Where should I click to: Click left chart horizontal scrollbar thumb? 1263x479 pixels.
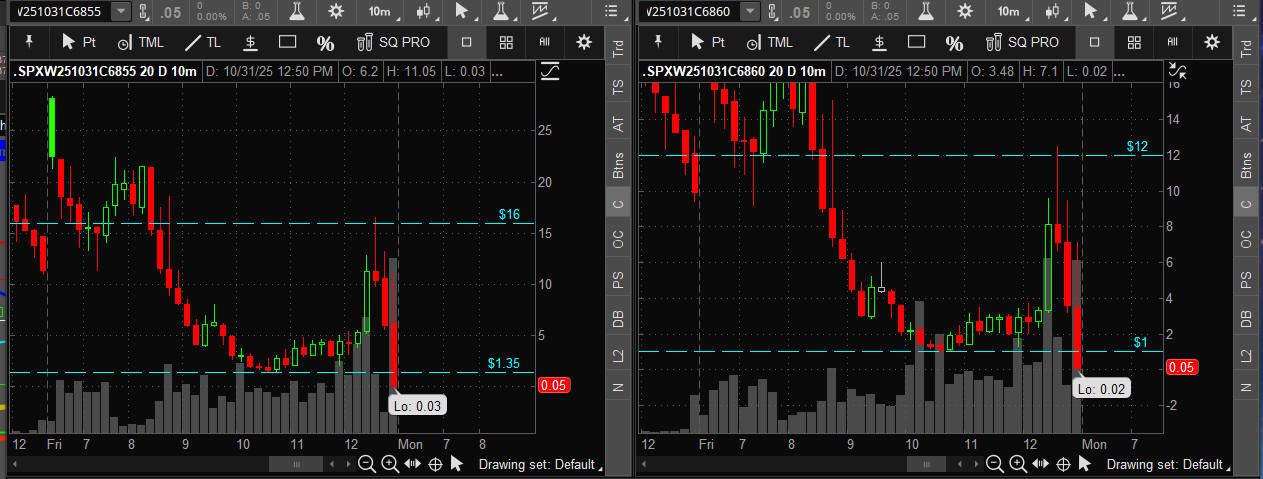(296, 464)
